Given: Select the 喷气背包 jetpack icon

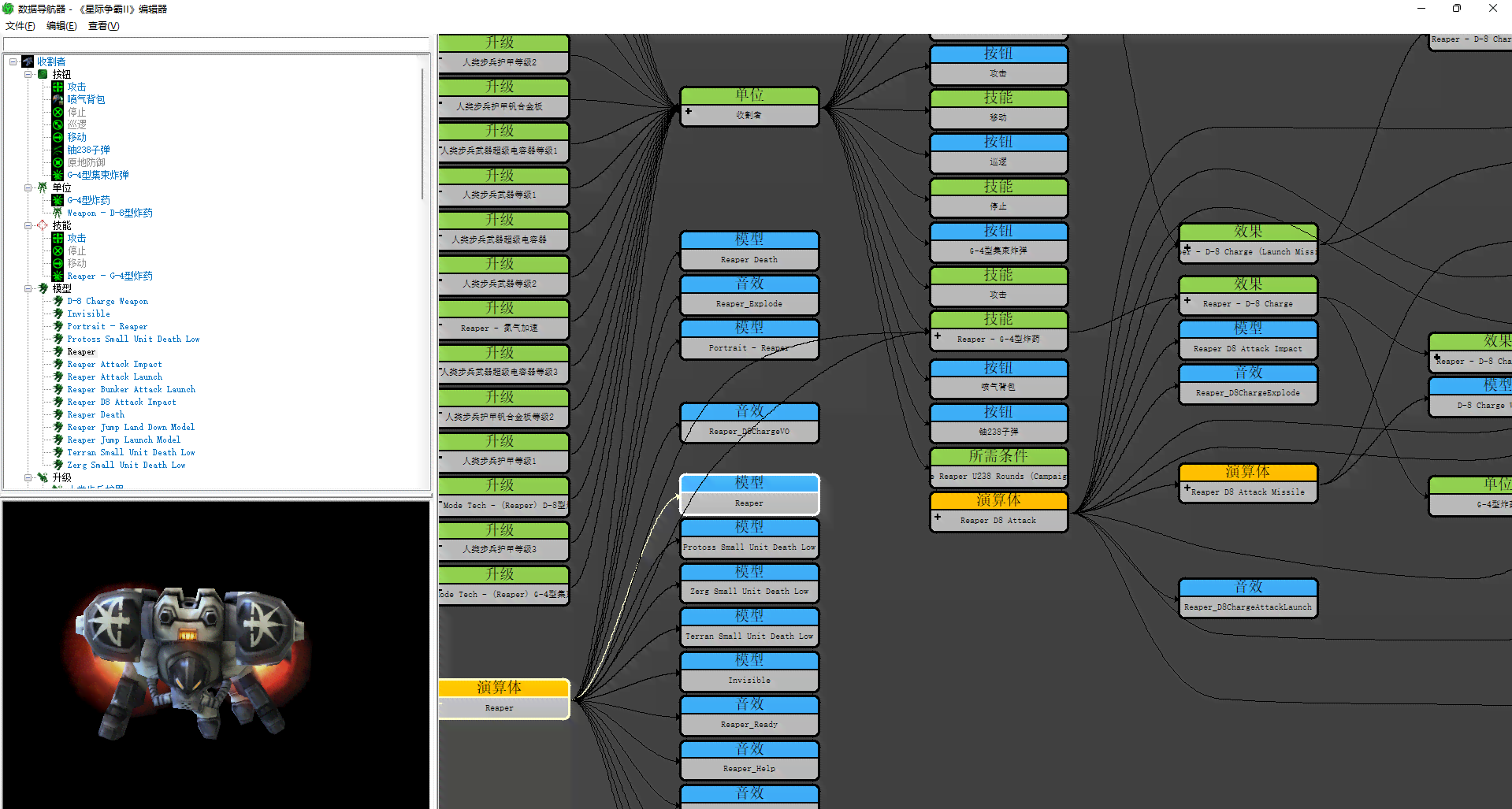Looking at the screenshot, I should 58,99.
